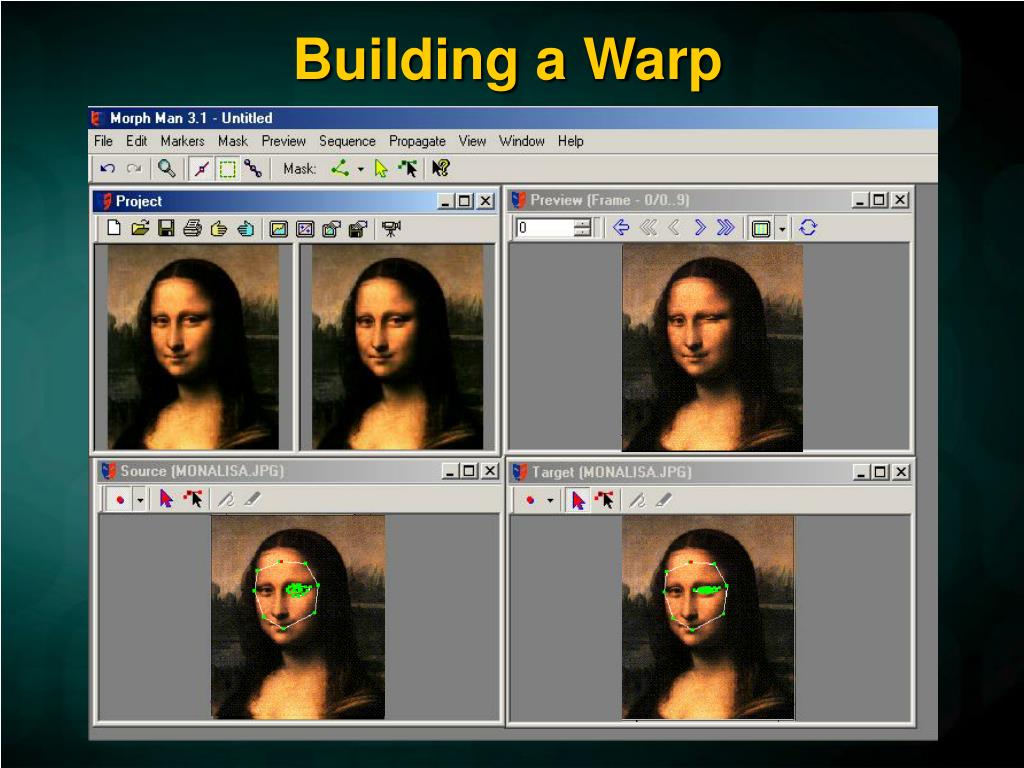This screenshot has width=1024, height=768.
Task: Click the grayed pen icon in Target window
Action: [x=637, y=501]
